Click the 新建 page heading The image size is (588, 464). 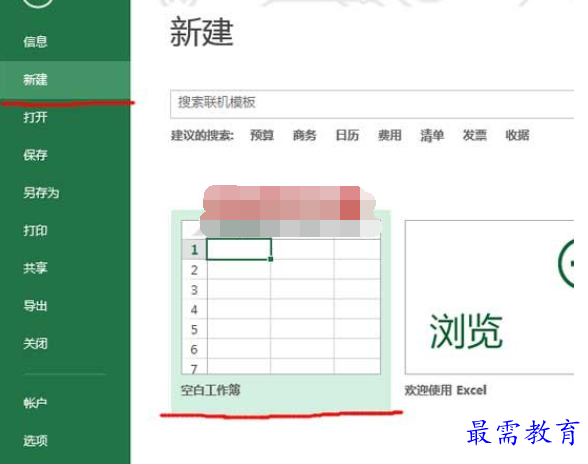click(202, 32)
